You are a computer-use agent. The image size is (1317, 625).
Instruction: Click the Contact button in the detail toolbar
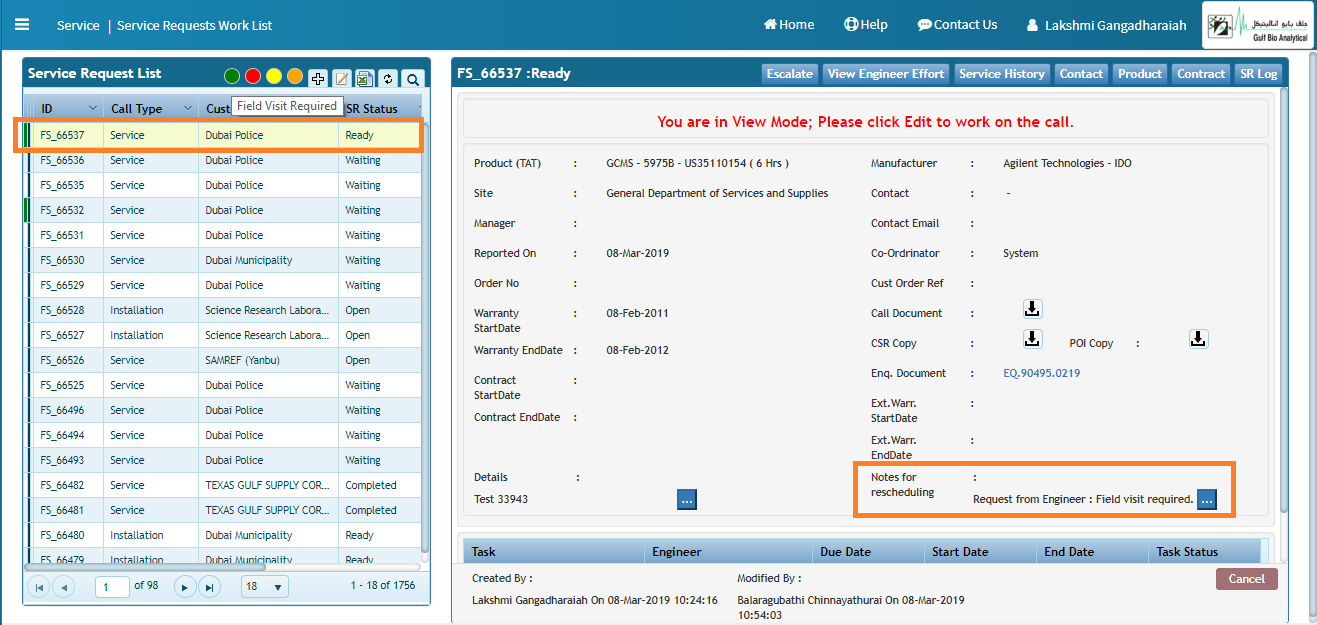click(1081, 74)
